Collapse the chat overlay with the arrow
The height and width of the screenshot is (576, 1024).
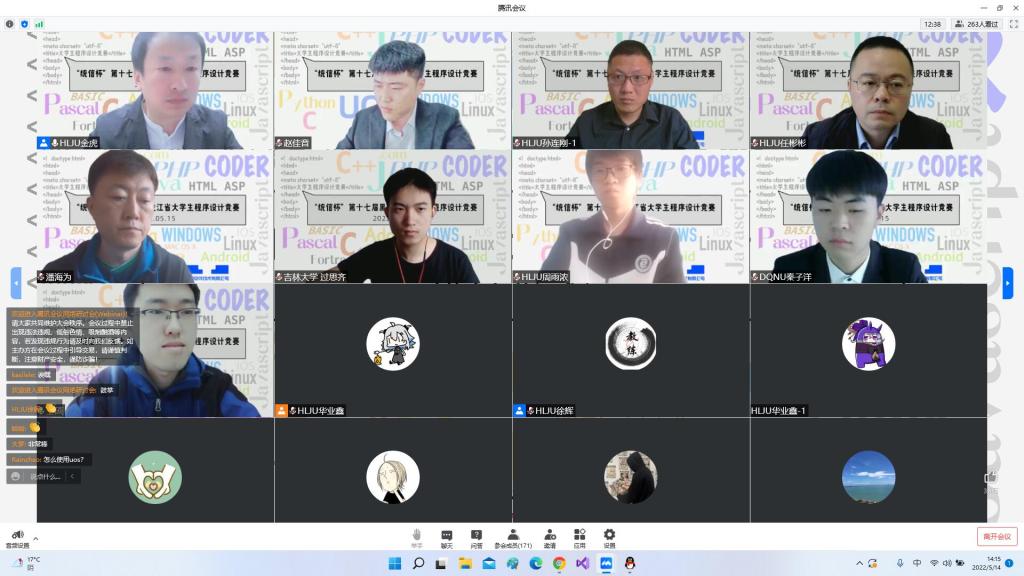coord(73,477)
